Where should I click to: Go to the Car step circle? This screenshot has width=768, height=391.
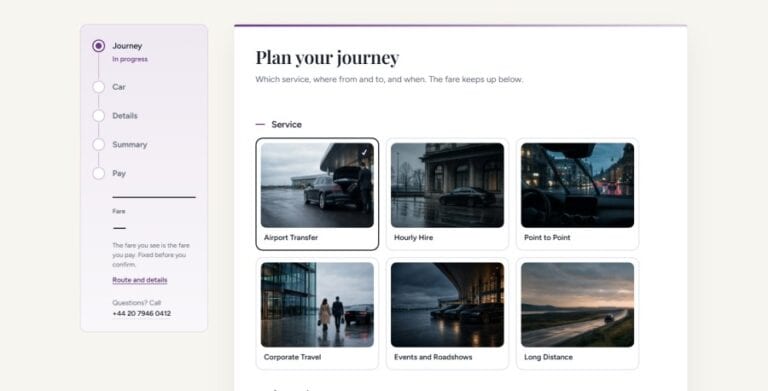pyautogui.click(x=98, y=87)
